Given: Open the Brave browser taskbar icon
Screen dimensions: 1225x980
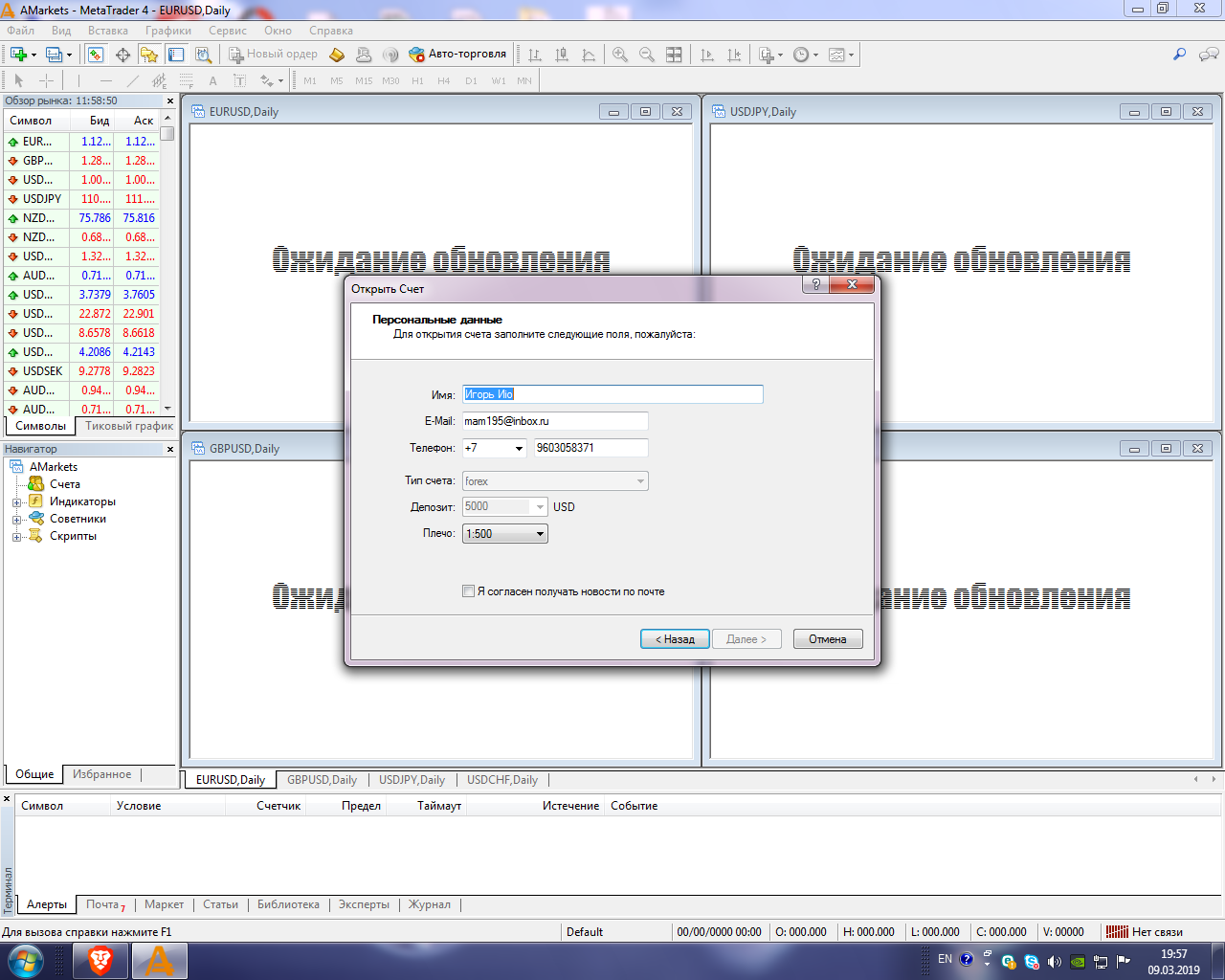Looking at the screenshot, I should (100, 960).
